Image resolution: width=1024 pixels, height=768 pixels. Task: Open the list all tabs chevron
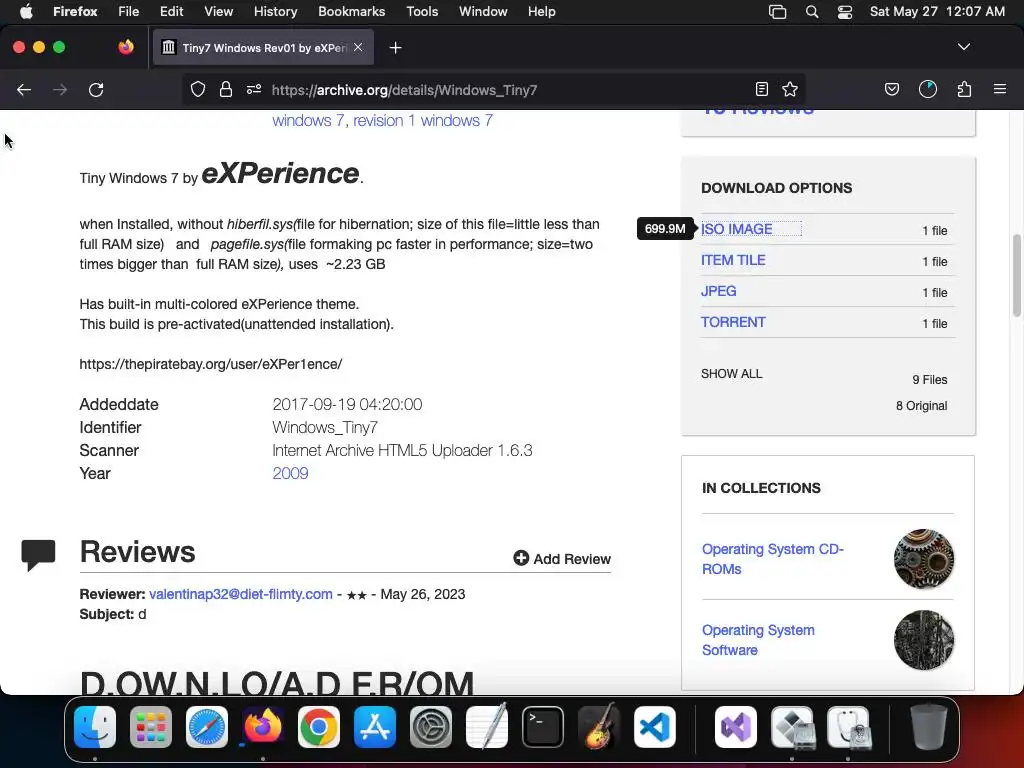point(964,47)
